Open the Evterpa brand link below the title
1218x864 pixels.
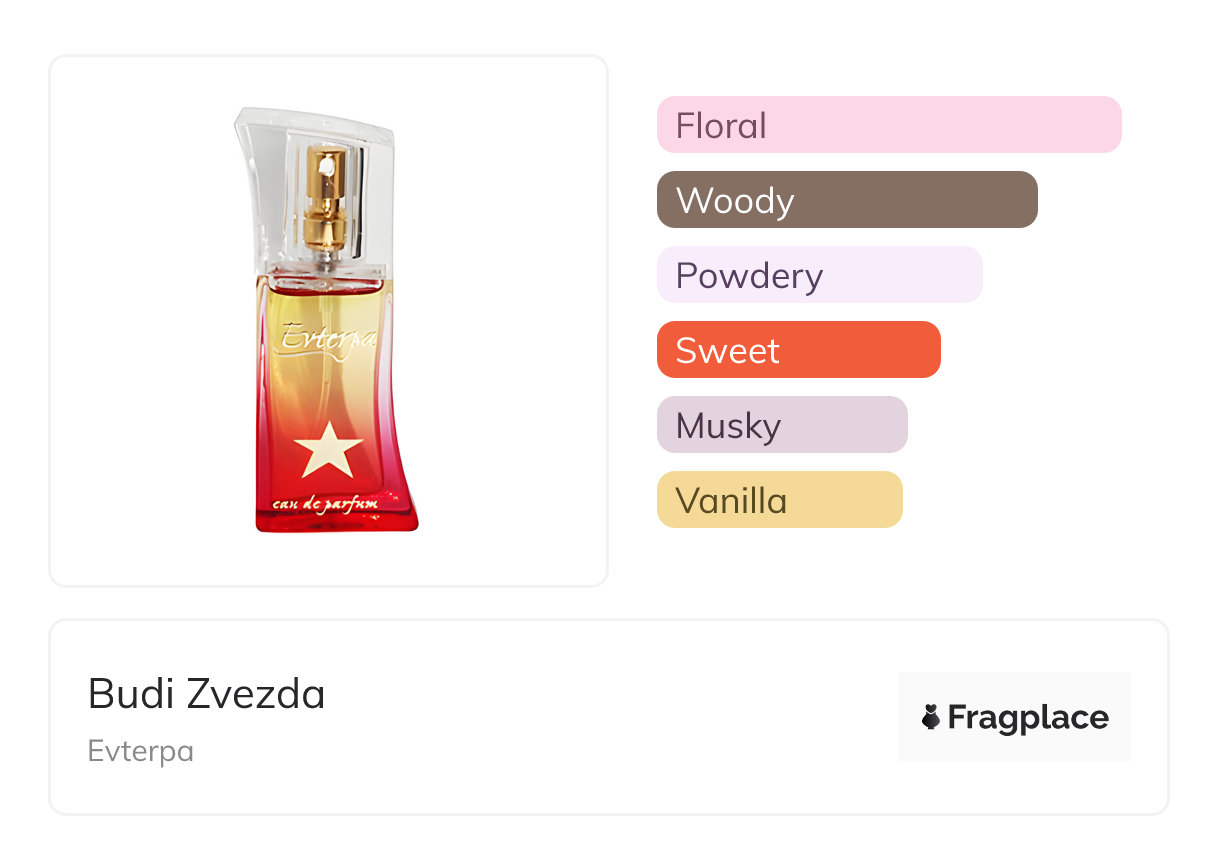pyautogui.click(x=140, y=750)
